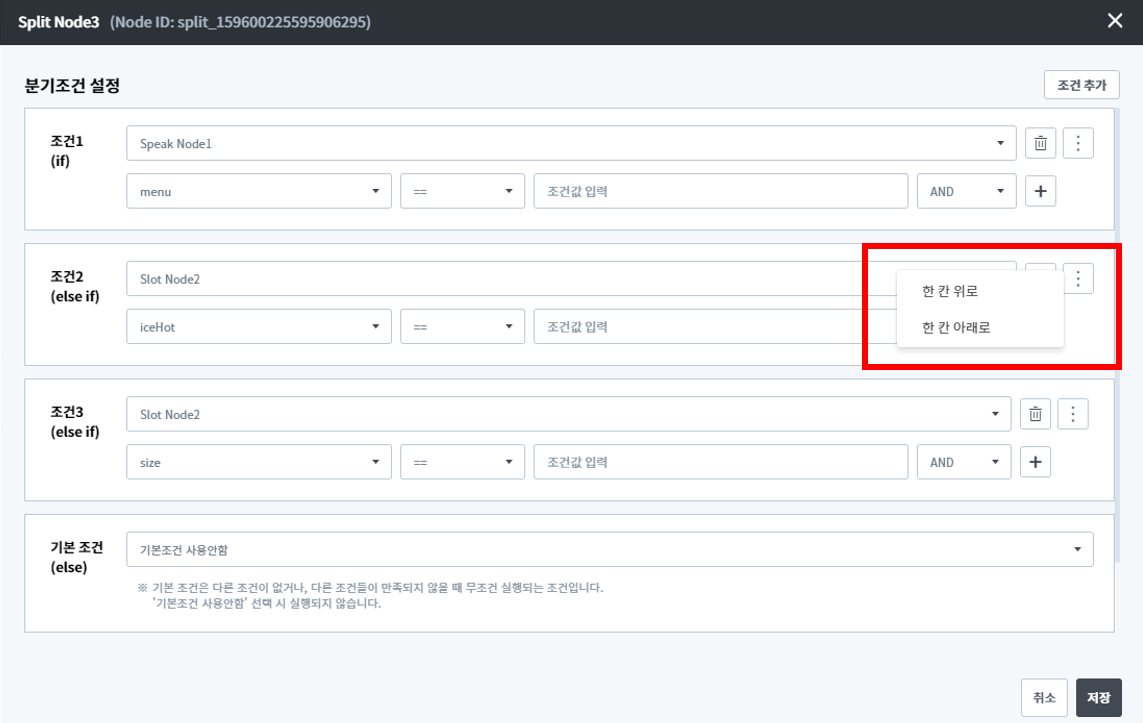The image size is (1143, 723).
Task: Click the kebab menu icon for condition 2
Action: click(1077, 278)
